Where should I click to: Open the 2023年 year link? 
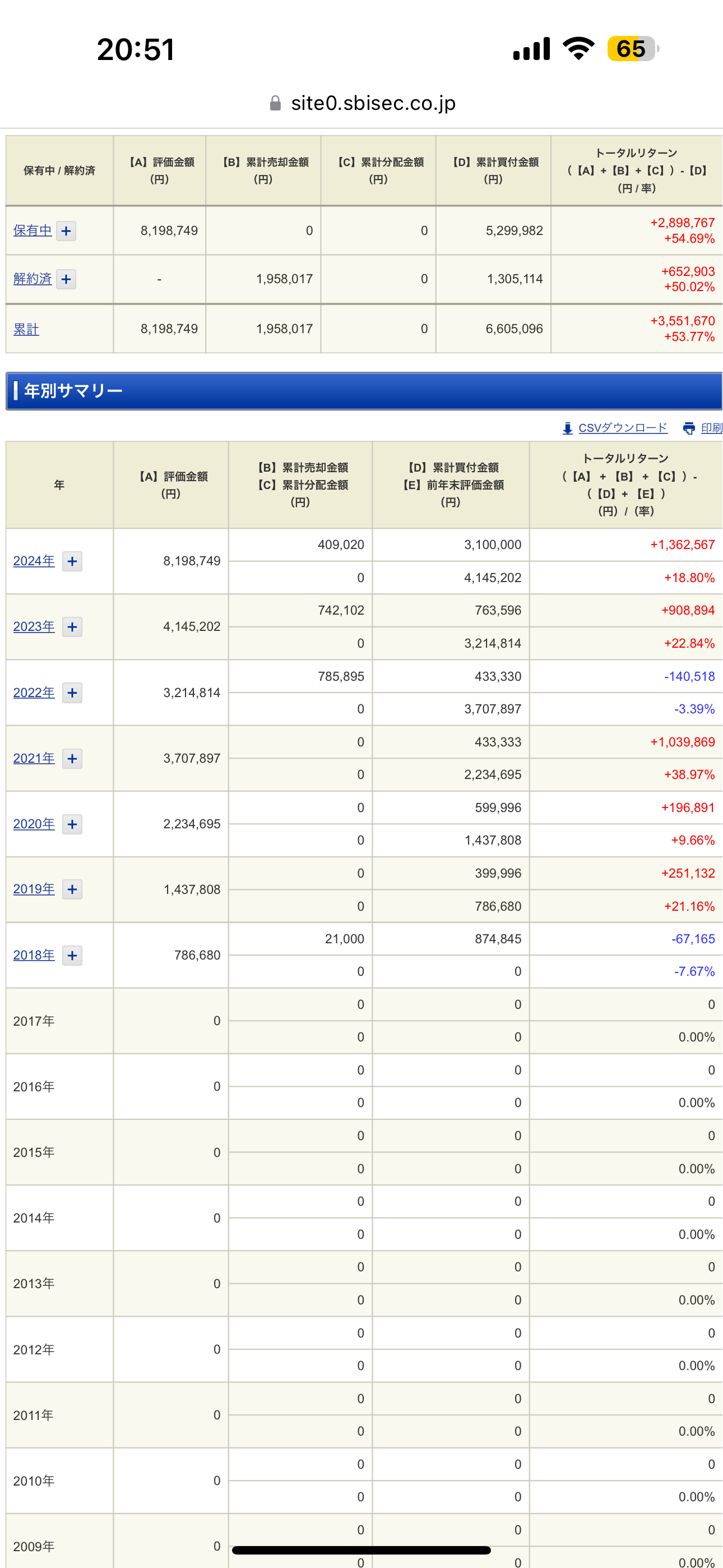pyautogui.click(x=34, y=627)
